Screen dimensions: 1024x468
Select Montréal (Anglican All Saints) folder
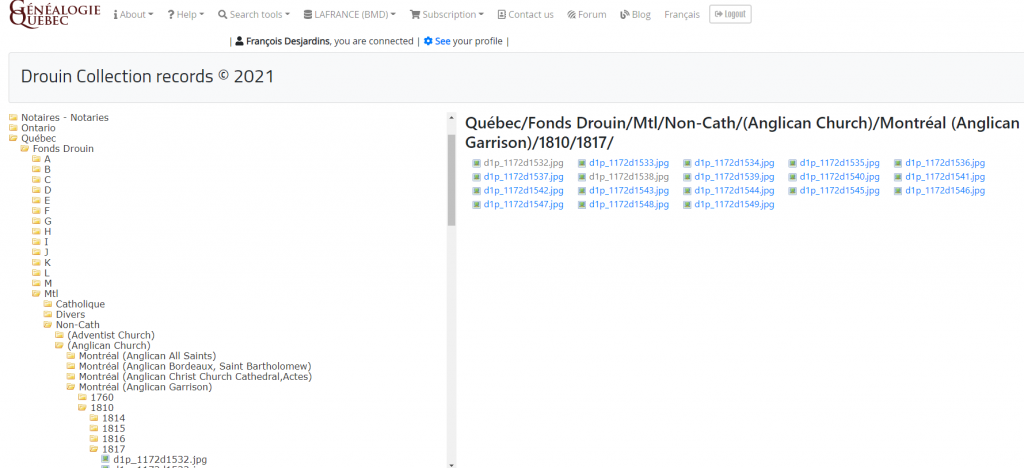point(146,356)
